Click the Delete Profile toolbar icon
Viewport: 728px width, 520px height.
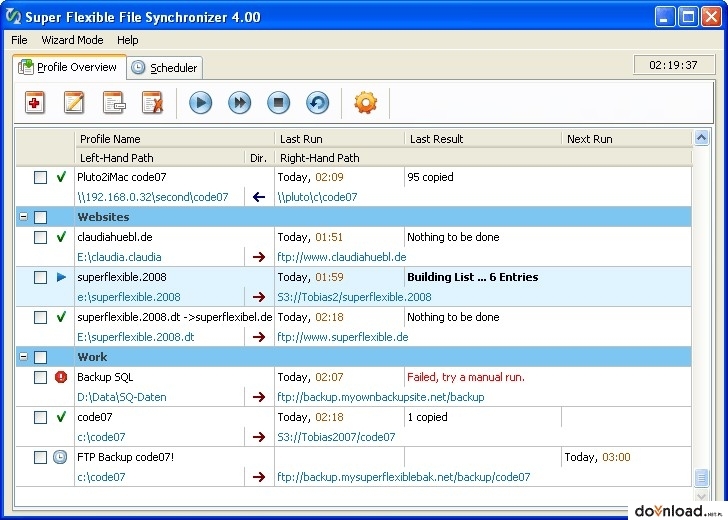point(152,103)
